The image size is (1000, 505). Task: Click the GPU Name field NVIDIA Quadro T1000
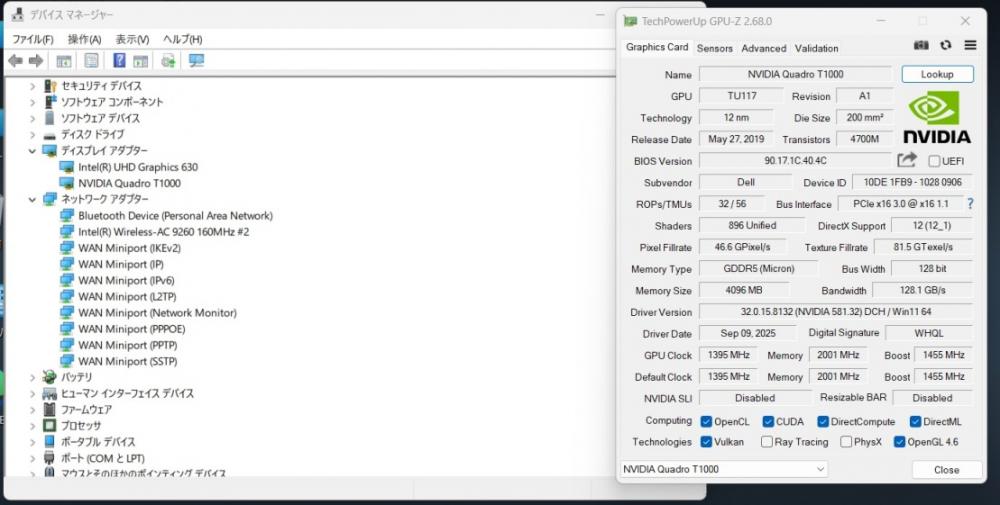[x=795, y=74]
